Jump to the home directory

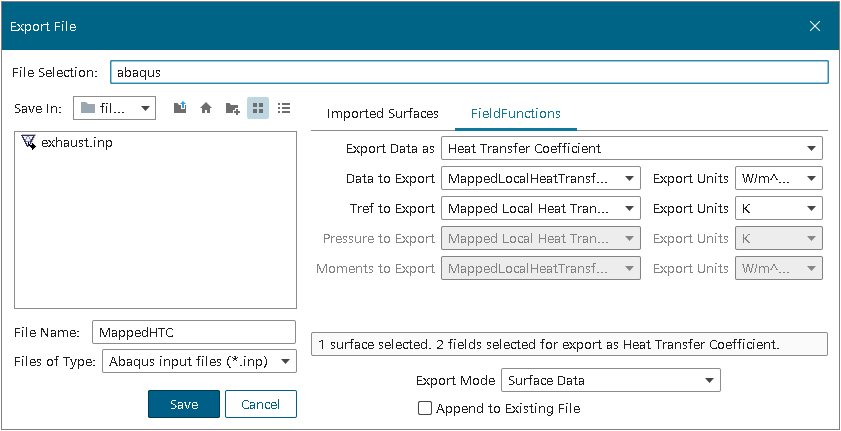(206, 108)
